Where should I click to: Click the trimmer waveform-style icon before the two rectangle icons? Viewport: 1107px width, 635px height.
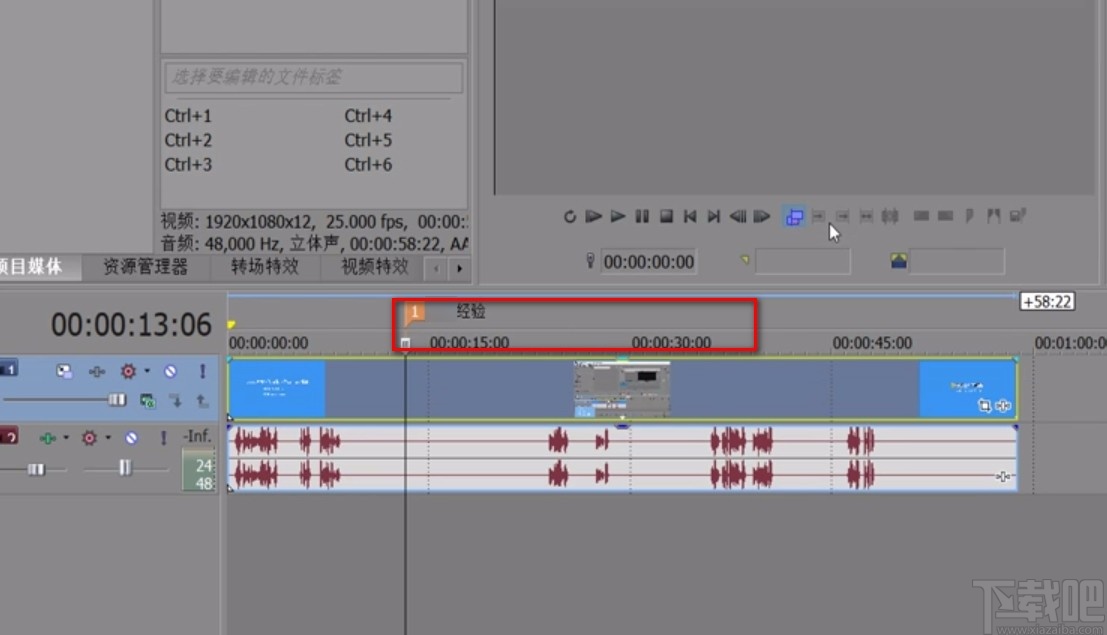[890, 216]
